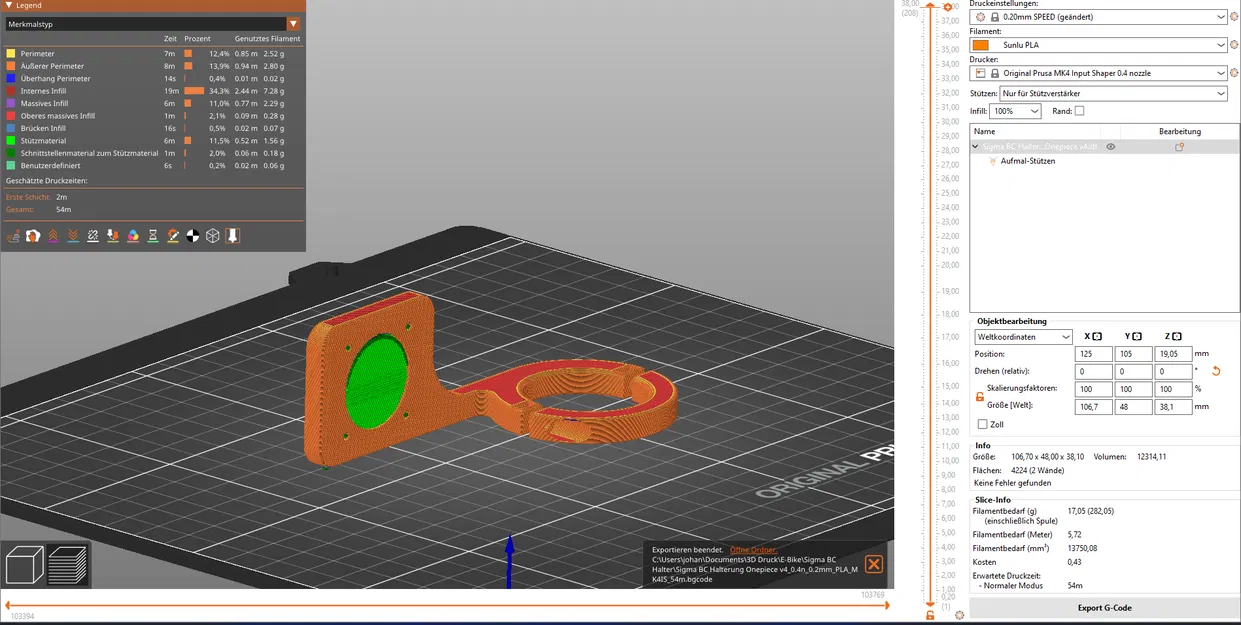
Task: Dismiss the export finished notification
Action: (873, 564)
